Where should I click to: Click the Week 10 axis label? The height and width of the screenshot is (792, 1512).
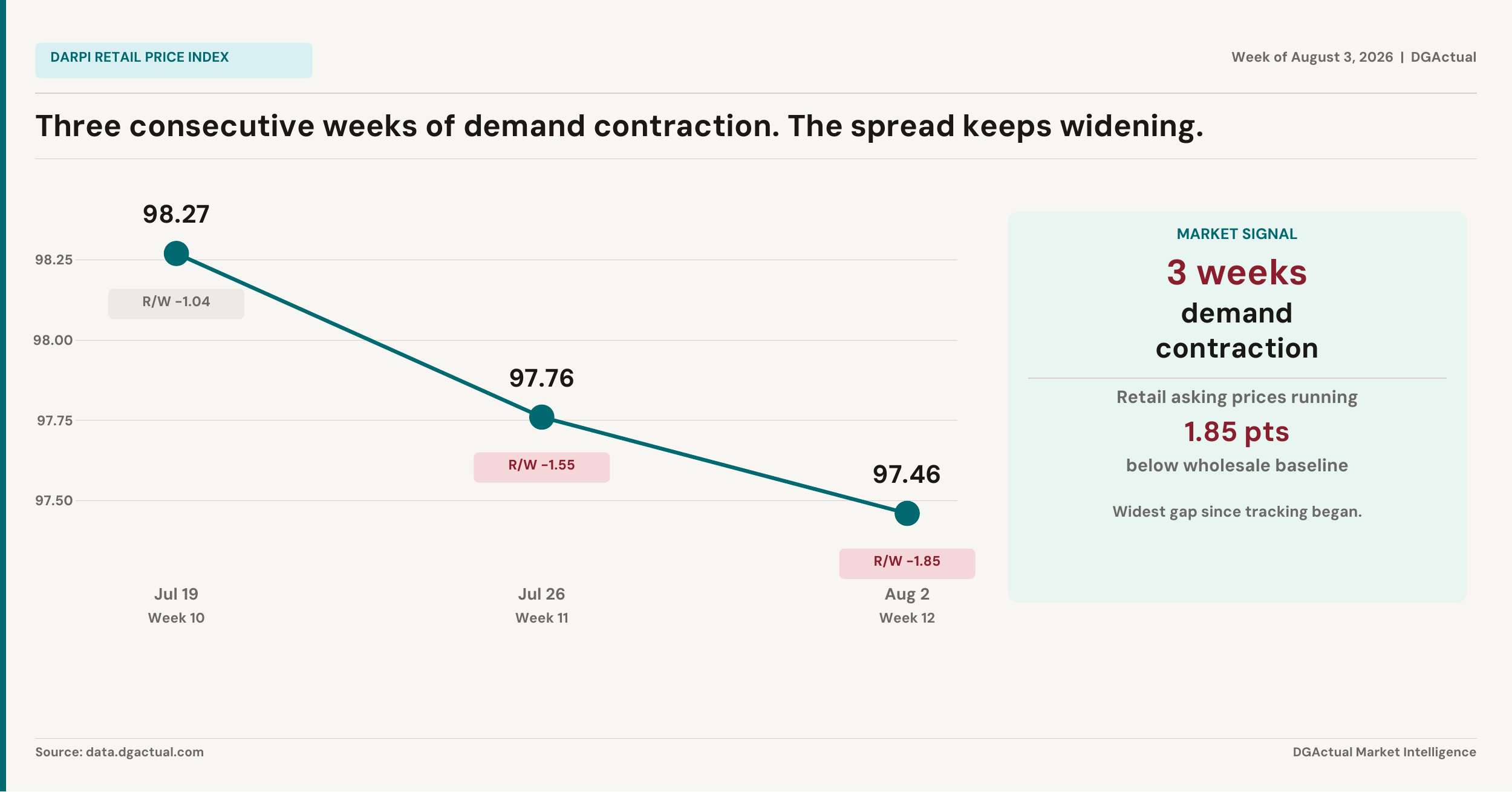[176, 618]
